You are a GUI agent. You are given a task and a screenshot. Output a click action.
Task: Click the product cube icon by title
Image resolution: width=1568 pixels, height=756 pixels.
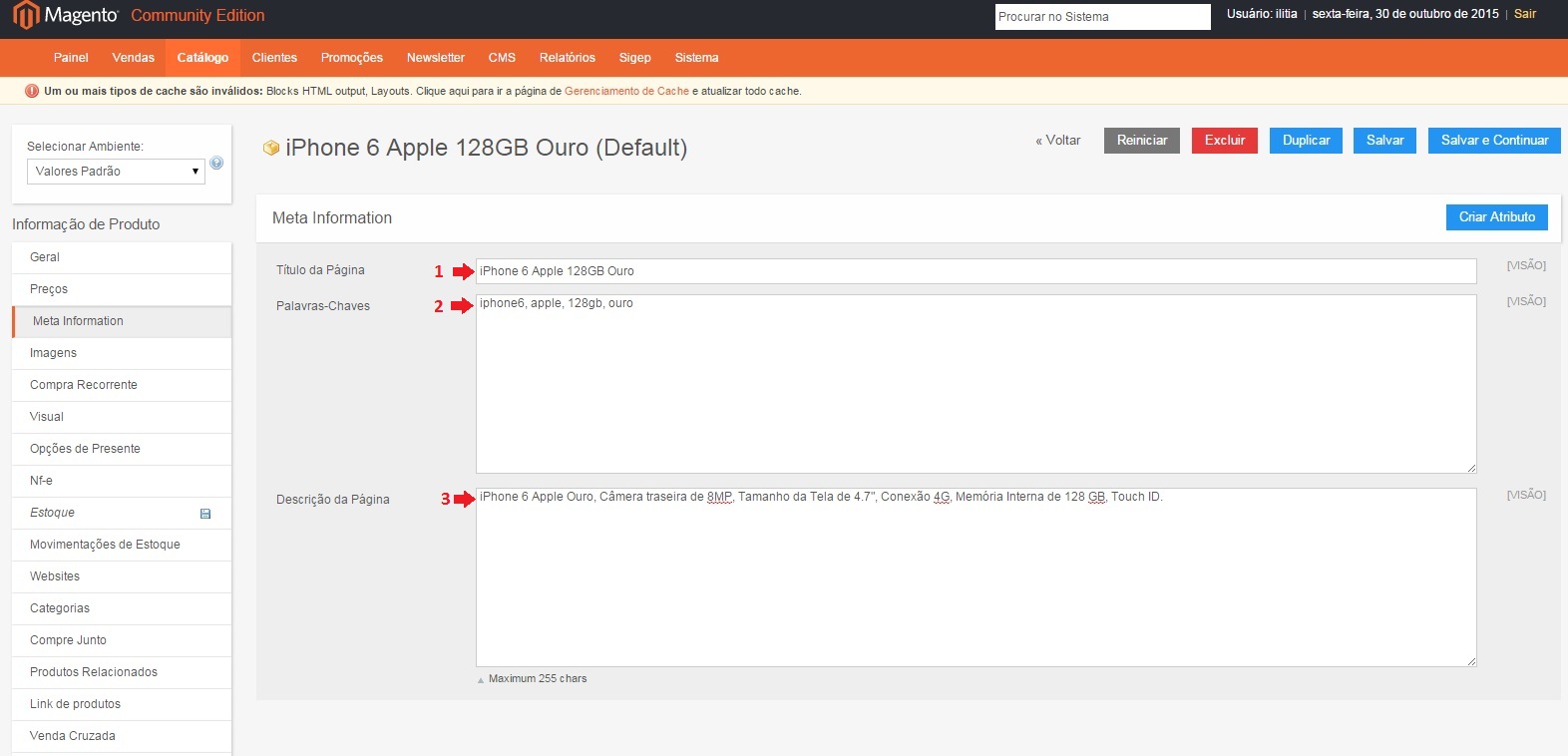(x=270, y=148)
